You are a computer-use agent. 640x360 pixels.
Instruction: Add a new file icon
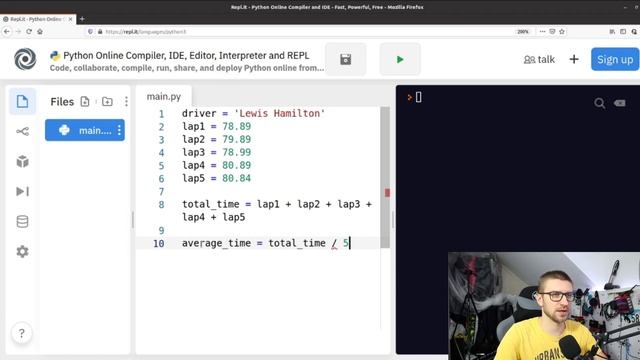pyautogui.click(x=85, y=102)
